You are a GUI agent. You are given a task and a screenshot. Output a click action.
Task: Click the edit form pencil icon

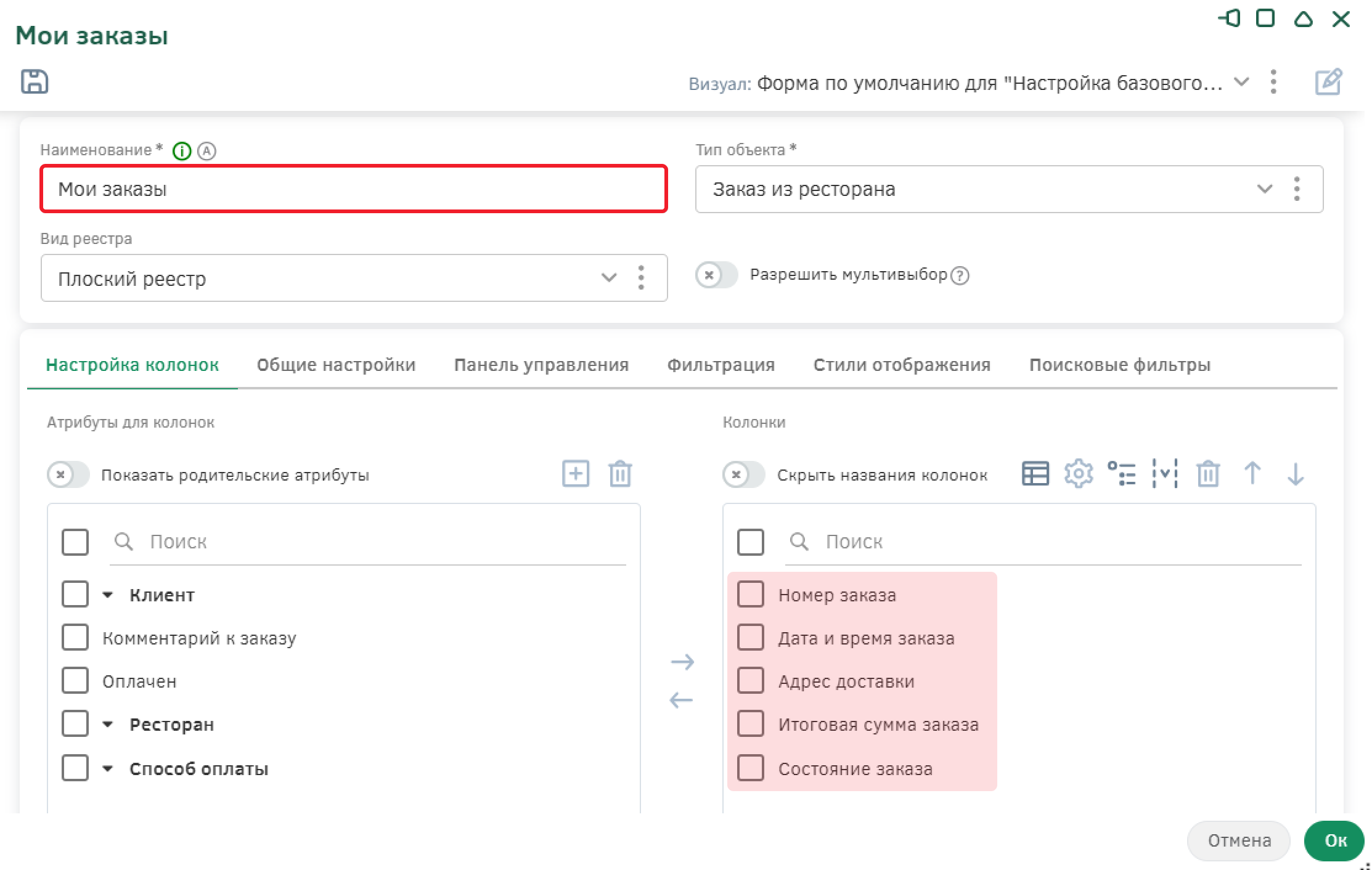pos(1328,82)
